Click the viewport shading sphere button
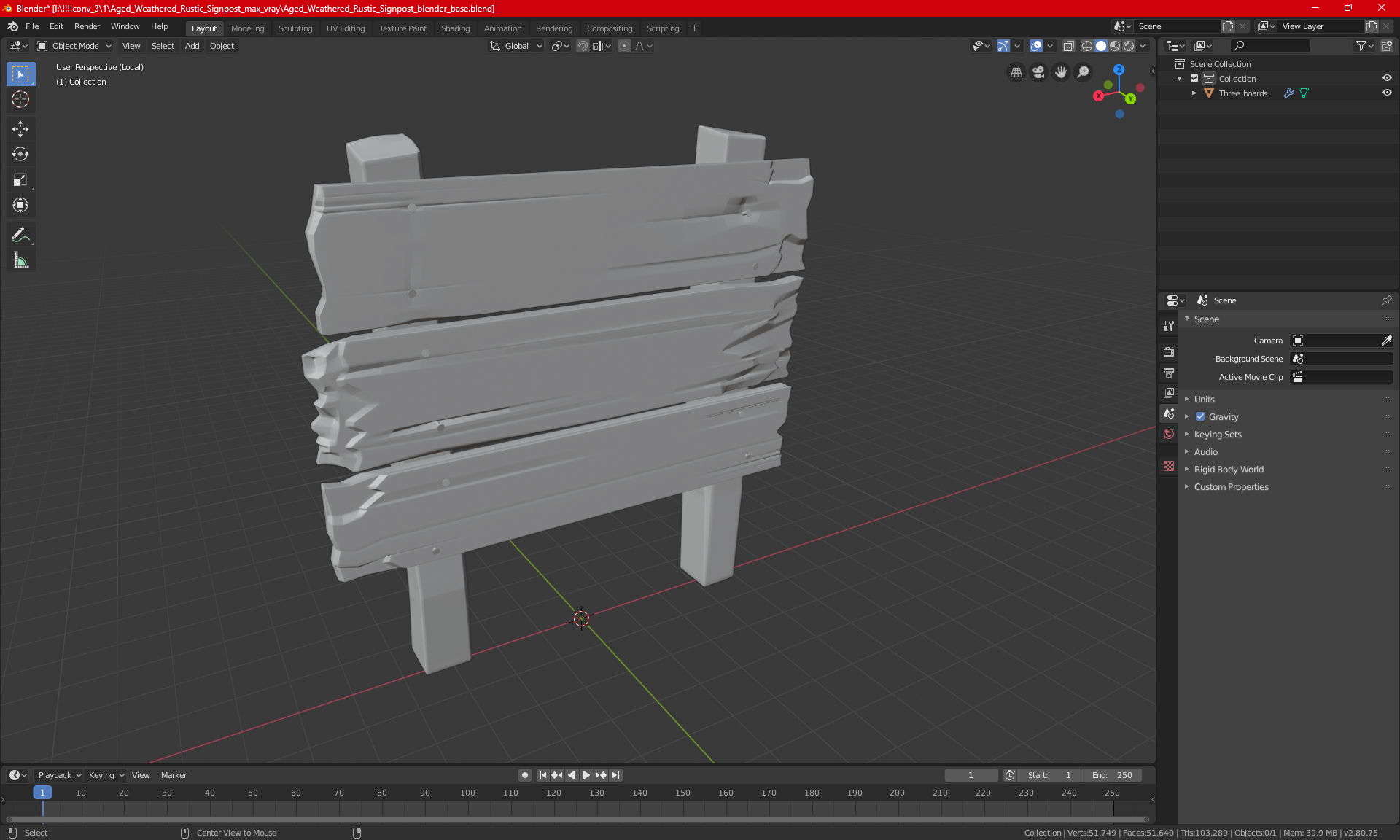This screenshot has height=840, width=1400. (x=1100, y=45)
